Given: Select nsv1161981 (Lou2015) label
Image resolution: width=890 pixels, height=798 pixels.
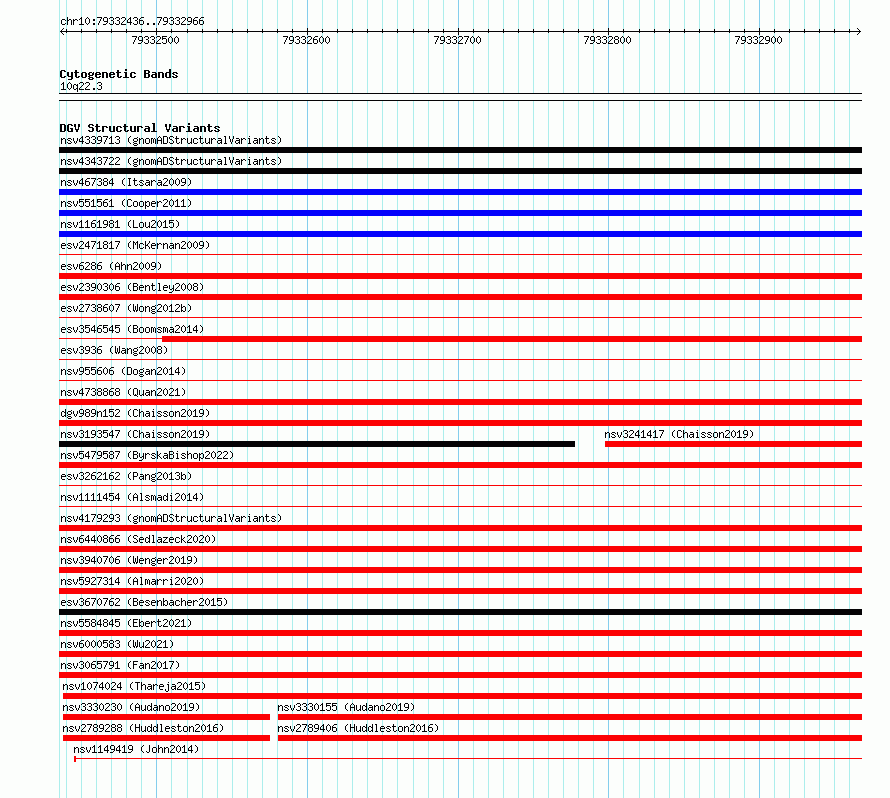Looking at the screenshot, I should coord(120,224).
